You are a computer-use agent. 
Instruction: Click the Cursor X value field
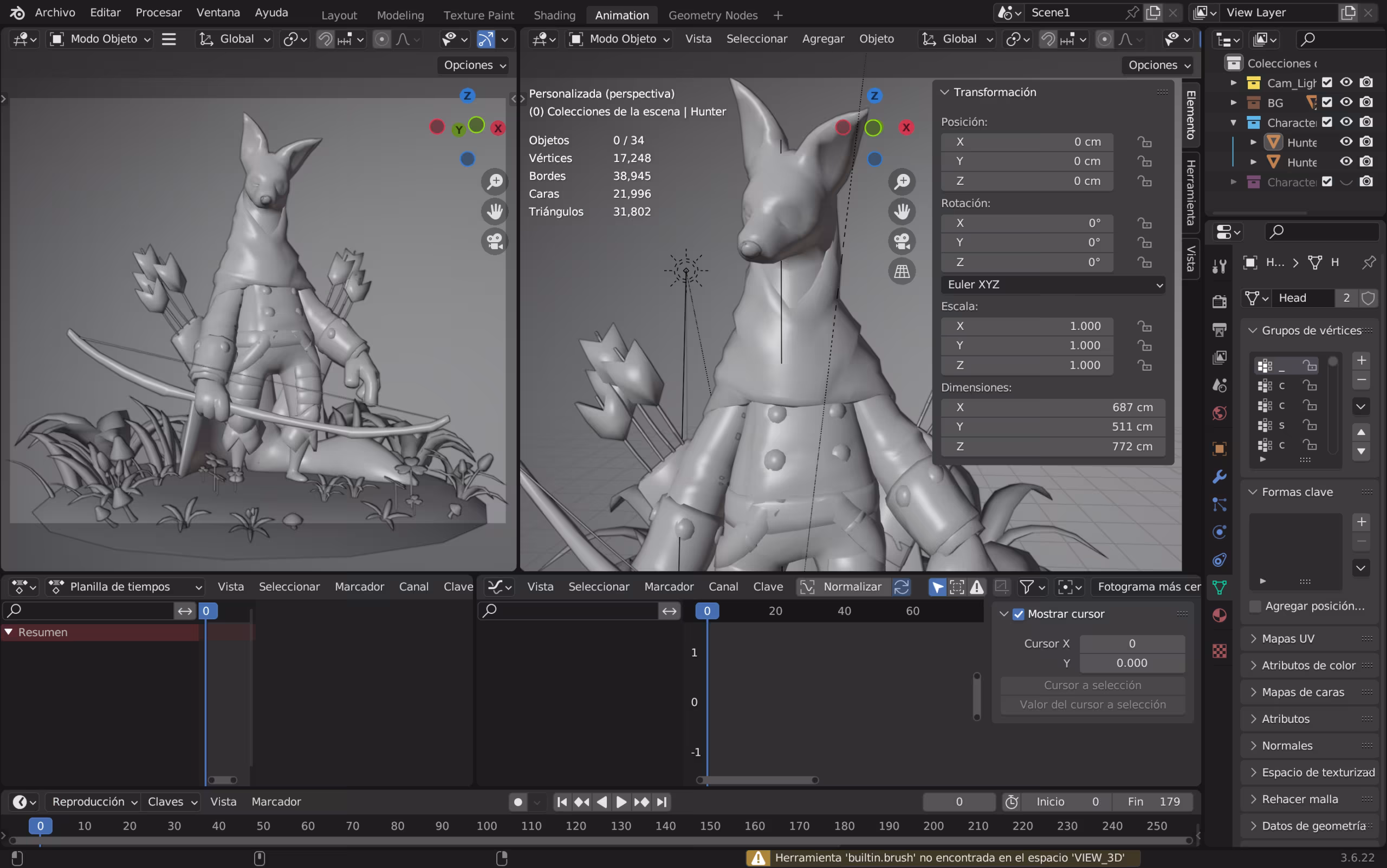coord(1131,644)
